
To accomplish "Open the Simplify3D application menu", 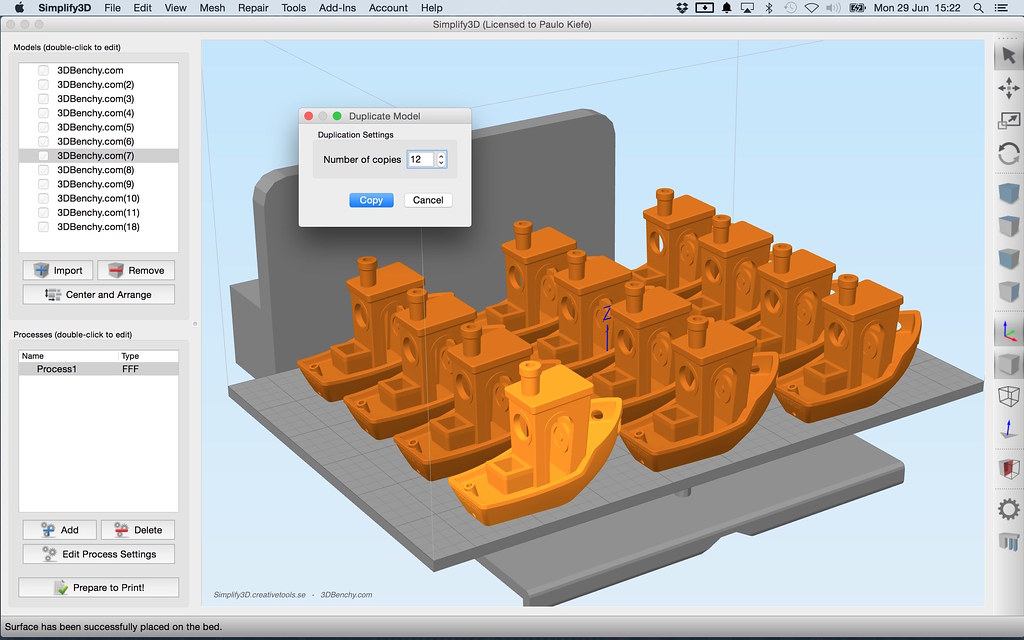I will click(65, 8).
